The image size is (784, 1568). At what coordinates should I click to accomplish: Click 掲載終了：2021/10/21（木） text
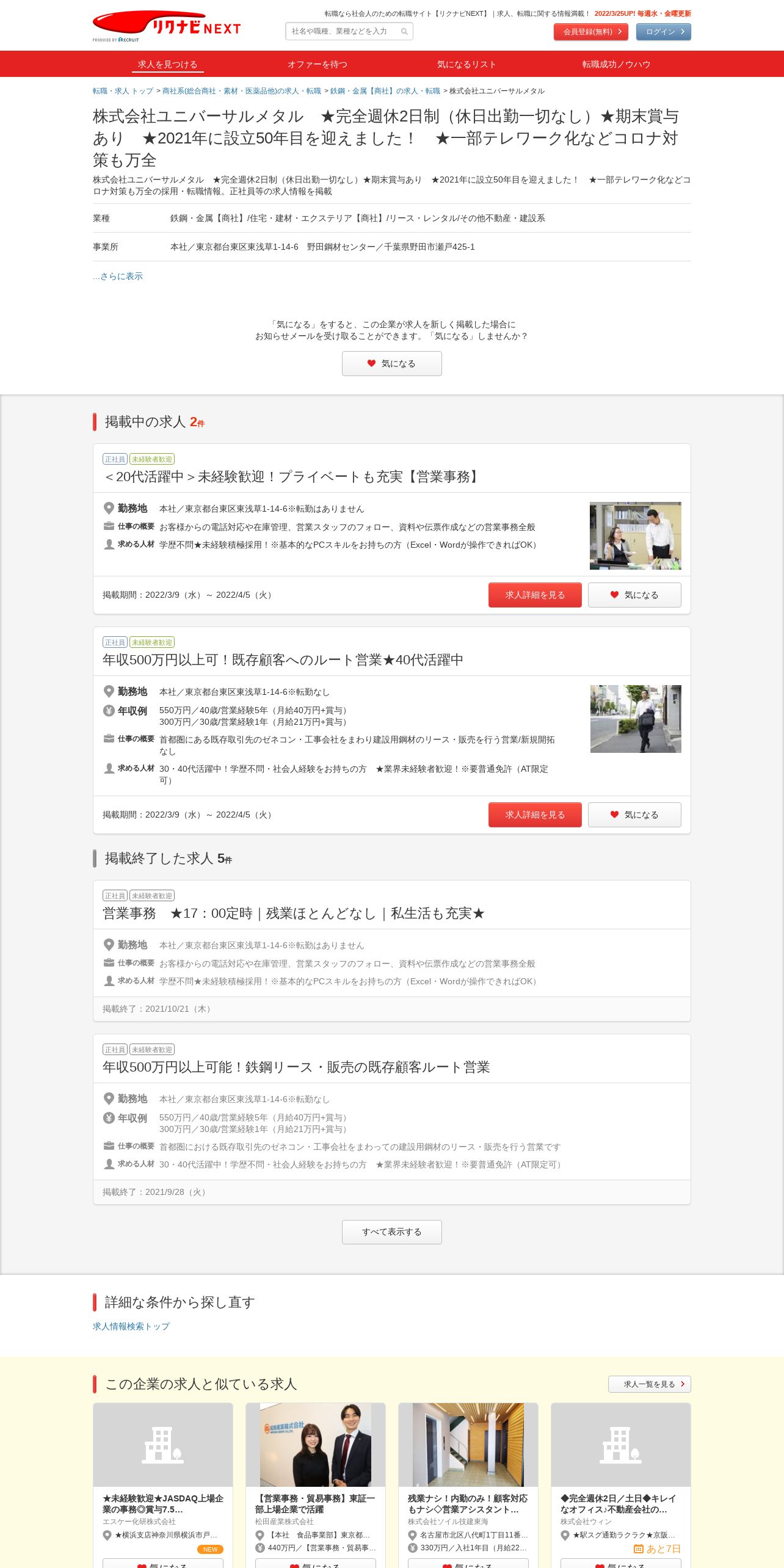pos(158,1009)
